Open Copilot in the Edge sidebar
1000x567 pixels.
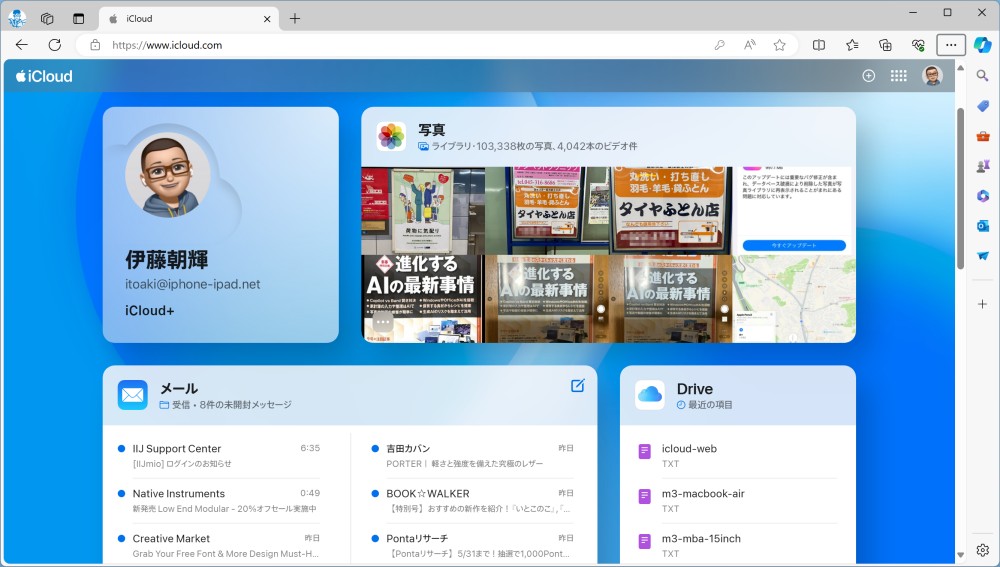(983, 45)
